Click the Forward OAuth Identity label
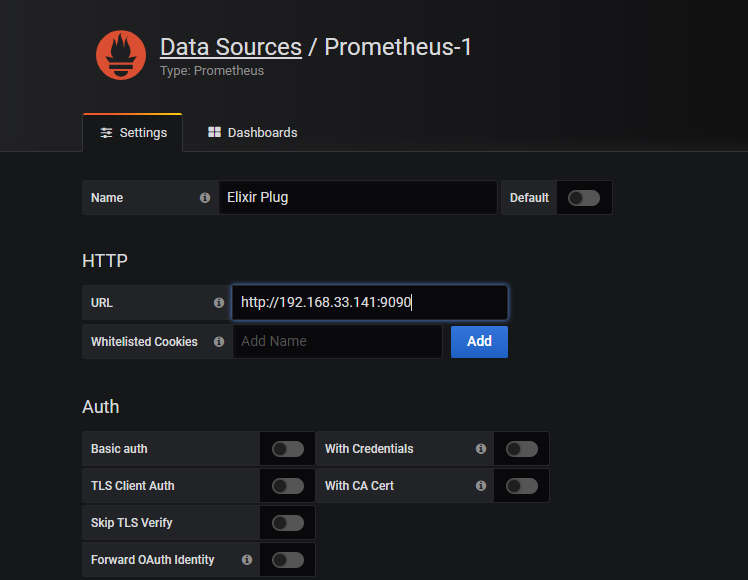748x580 pixels. point(153,559)
